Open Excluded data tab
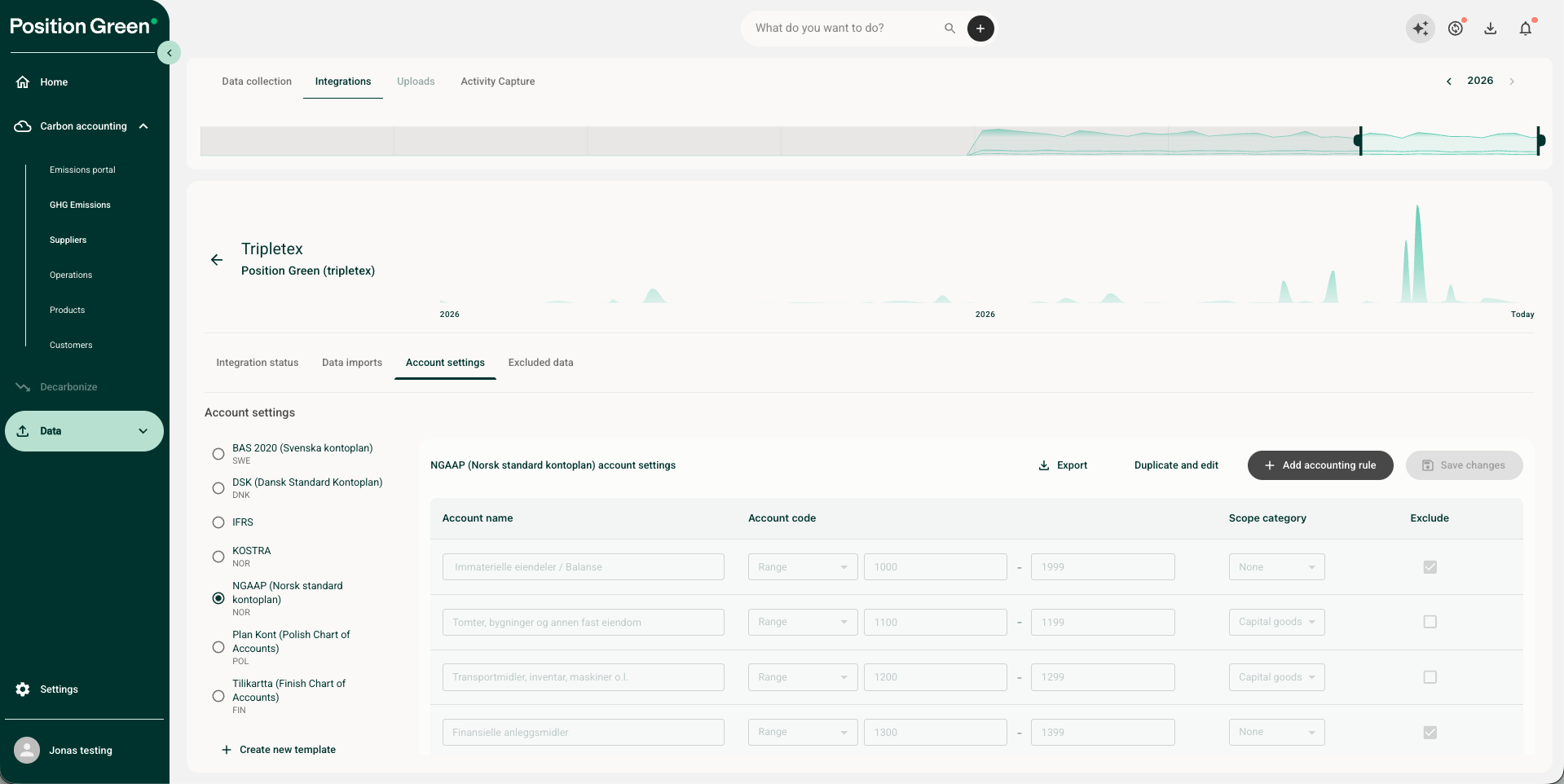Image resolution: width=1564 pixels, height=784 pixels. point(541,363)
